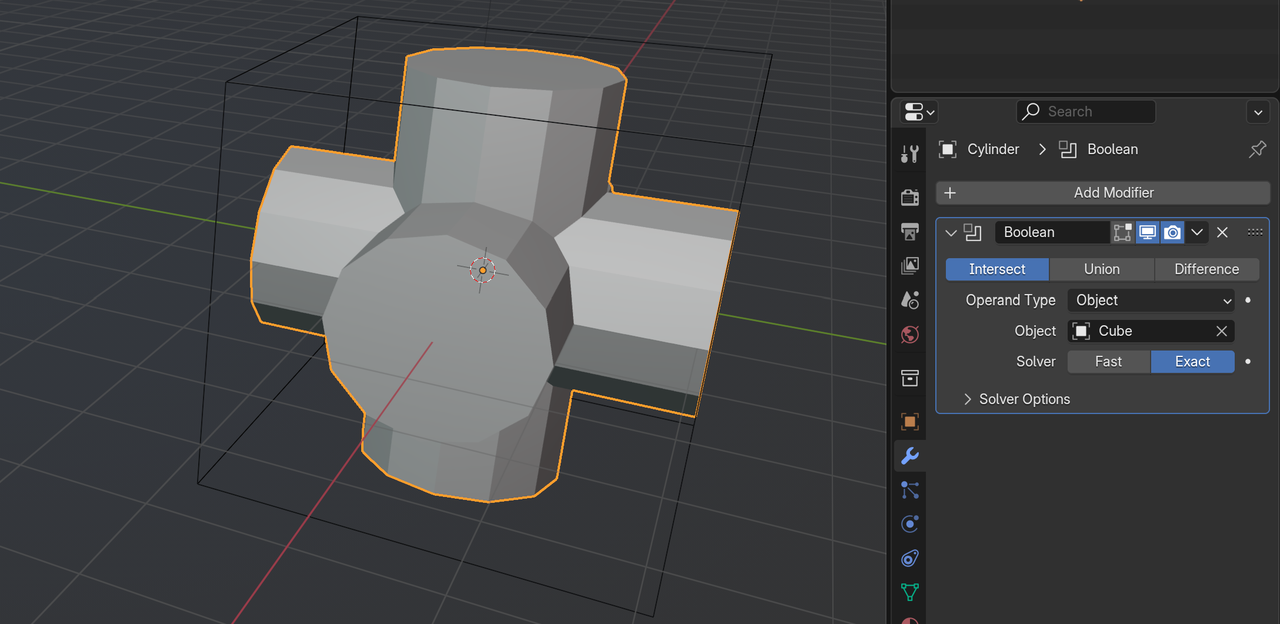
Task: Collapse the Boolean modifier panel
Action: 950,232
